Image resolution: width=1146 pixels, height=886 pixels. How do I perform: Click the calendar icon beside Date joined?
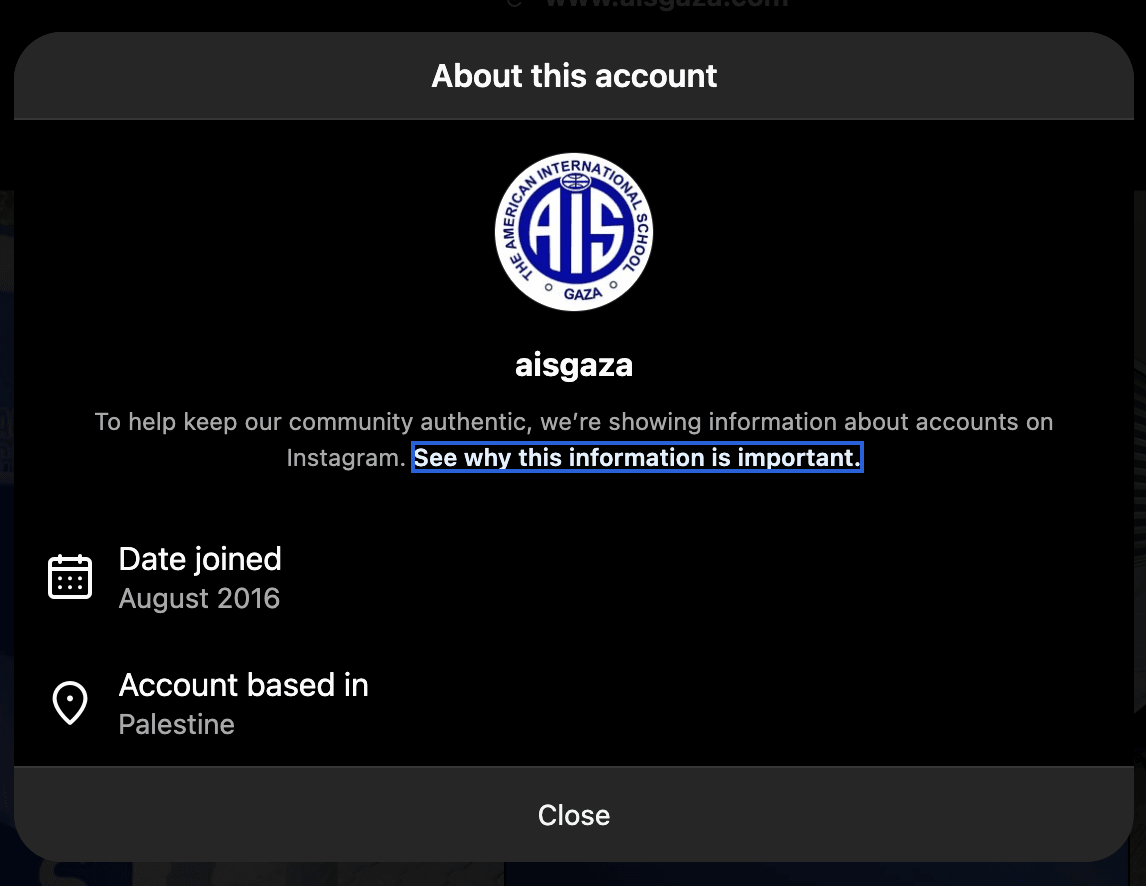pos(70,577)
